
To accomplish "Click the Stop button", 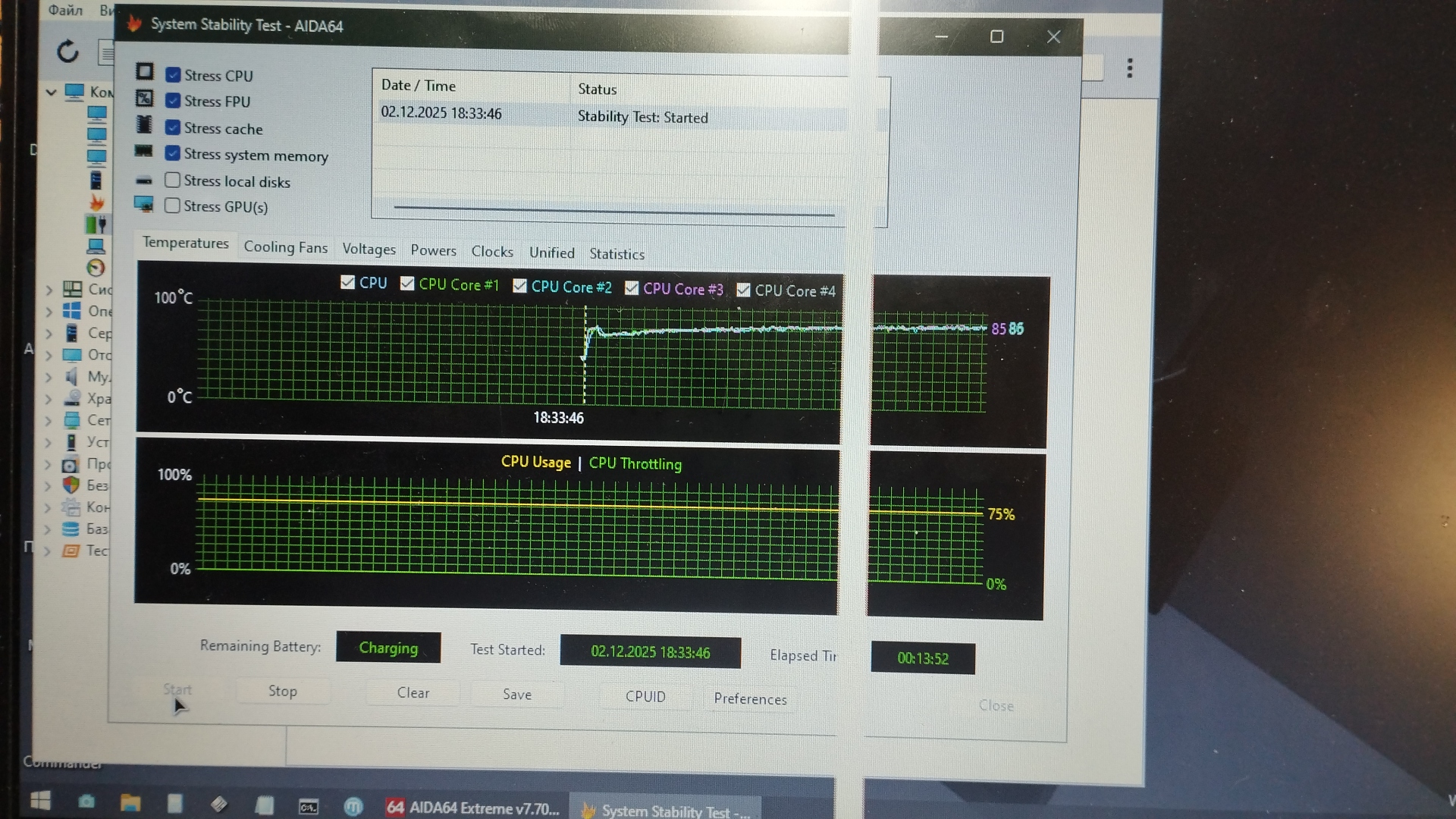I will pos(282,691).
